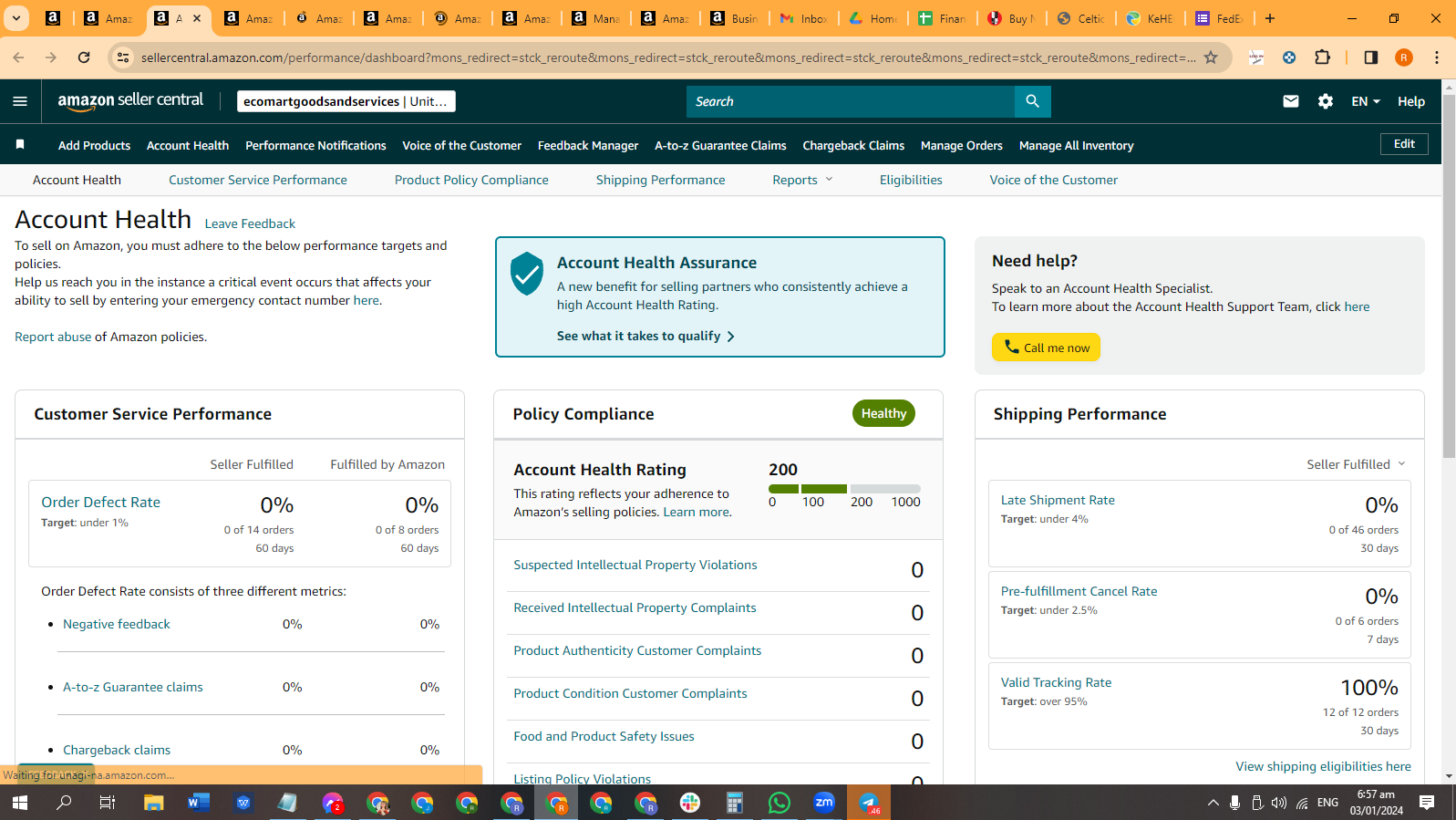Screen dimensions: 1456x820
Task: Open the LOG IN extension icon
Action: tap(1256, 57)
